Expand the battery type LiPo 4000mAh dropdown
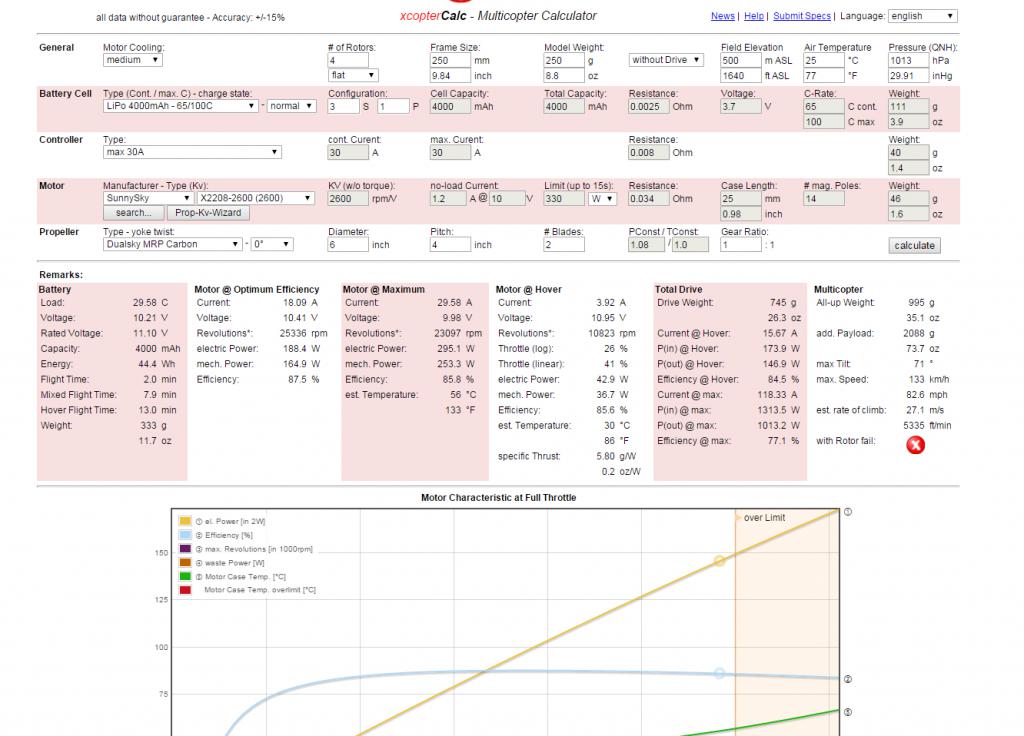Viewport: 1024px width, 736px height. [x=180, y=106]
